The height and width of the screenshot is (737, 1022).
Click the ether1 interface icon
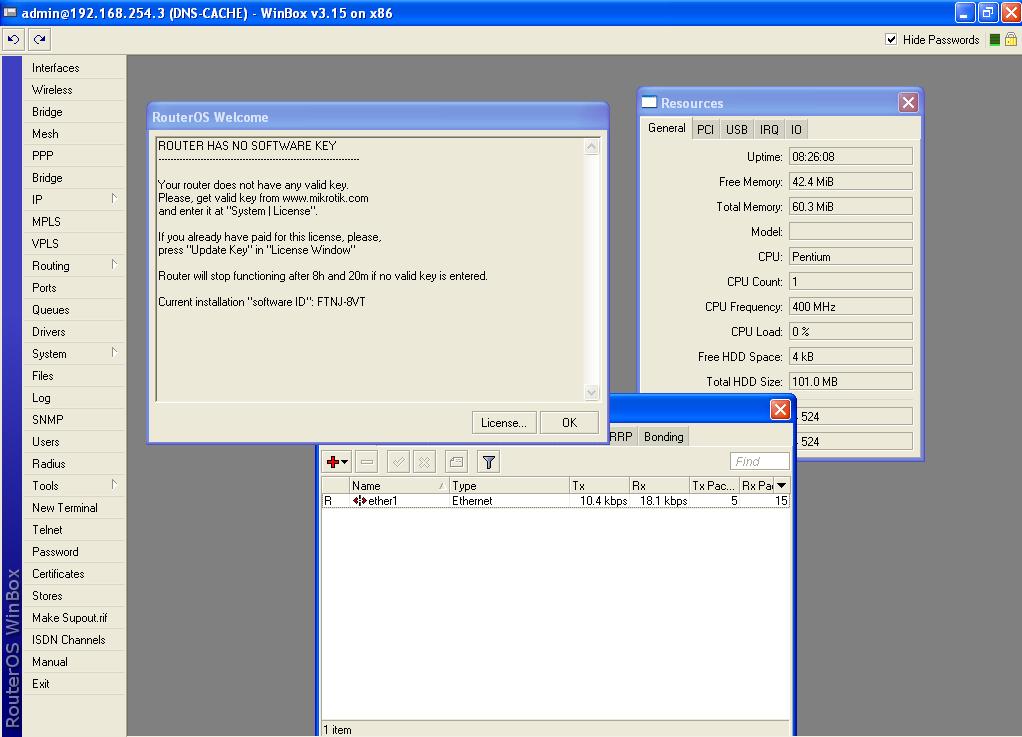coord(359,500)
